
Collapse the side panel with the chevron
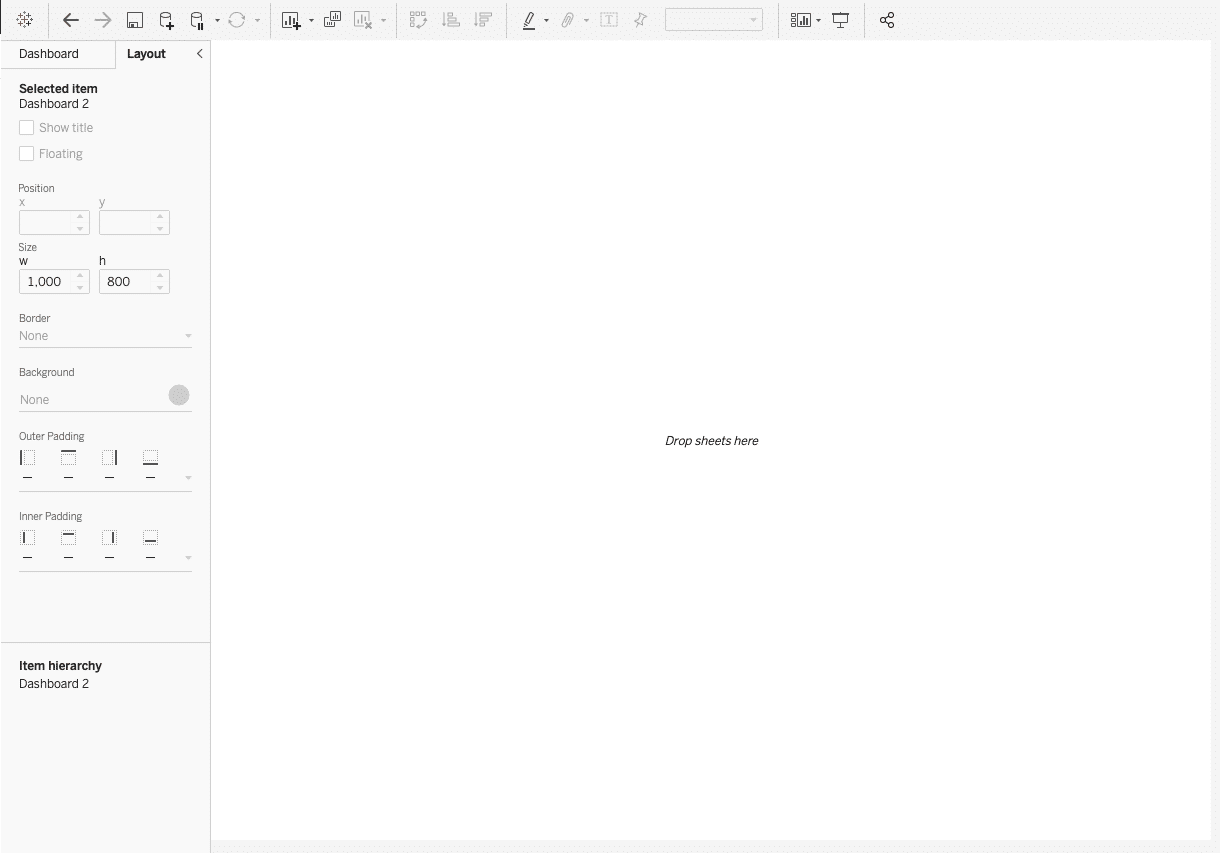tap(199, 54)
